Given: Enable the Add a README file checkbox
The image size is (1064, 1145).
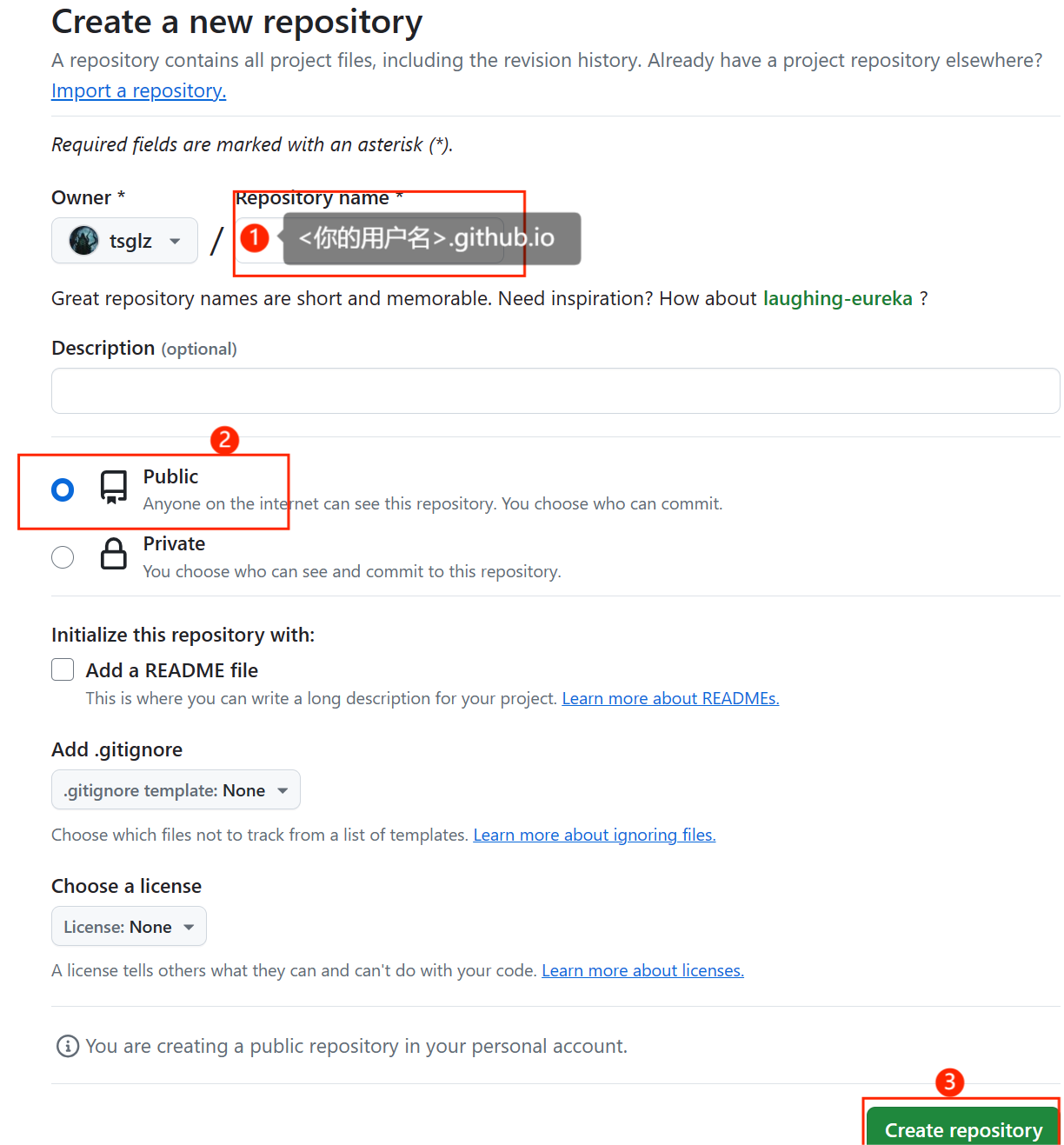Looking at the screenshot, I should tap(63, 669).
